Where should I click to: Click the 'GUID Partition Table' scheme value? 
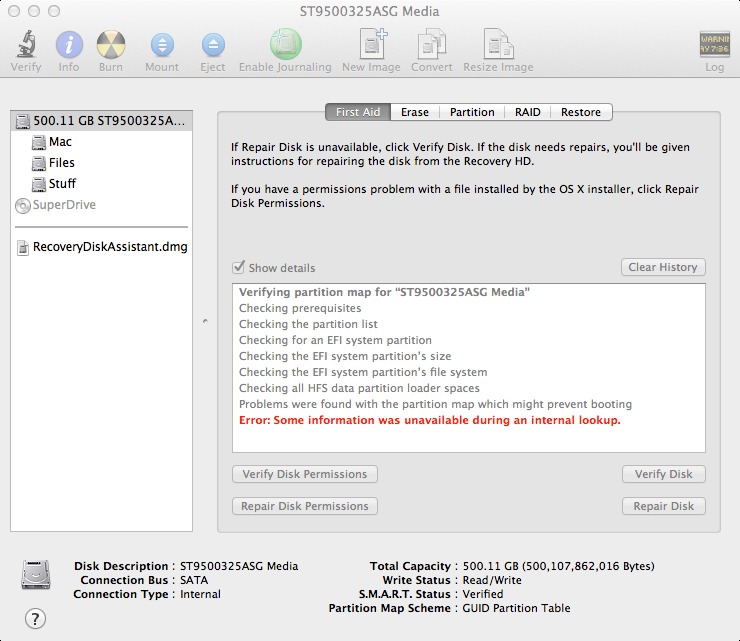pos(516,608)
